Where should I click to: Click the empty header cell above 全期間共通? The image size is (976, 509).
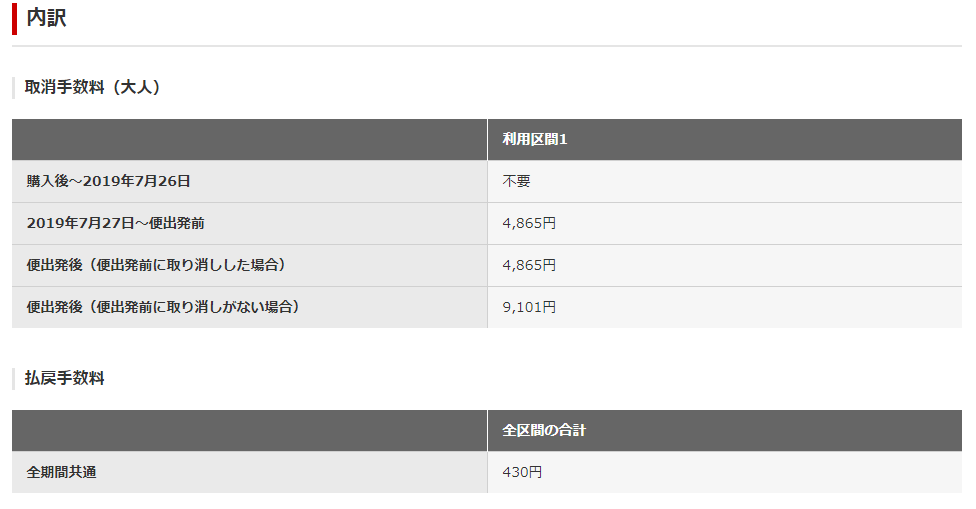pyautogui.click(x=250, y=430)
